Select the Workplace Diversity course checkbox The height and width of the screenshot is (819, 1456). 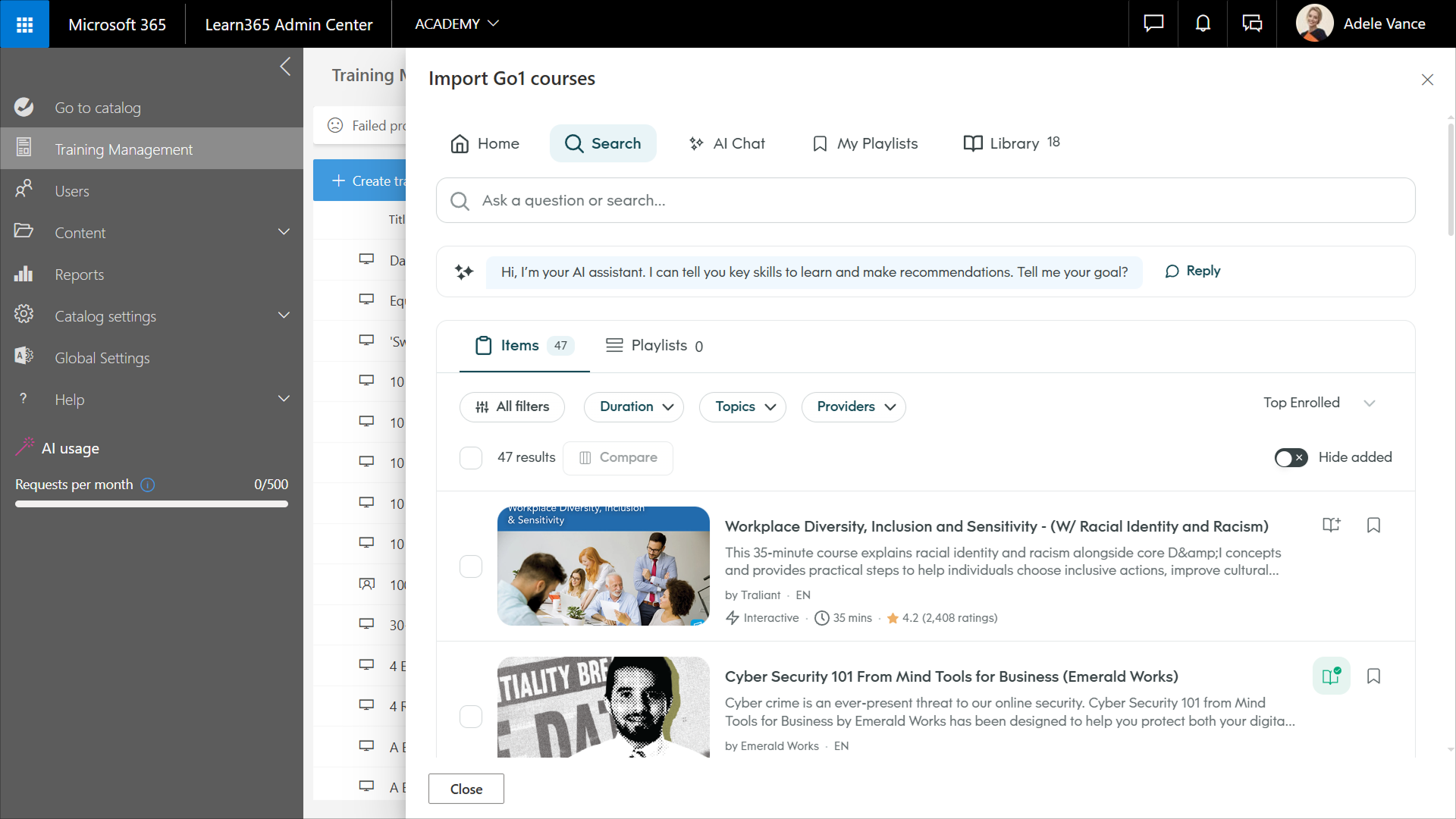[x=471, y=566]
